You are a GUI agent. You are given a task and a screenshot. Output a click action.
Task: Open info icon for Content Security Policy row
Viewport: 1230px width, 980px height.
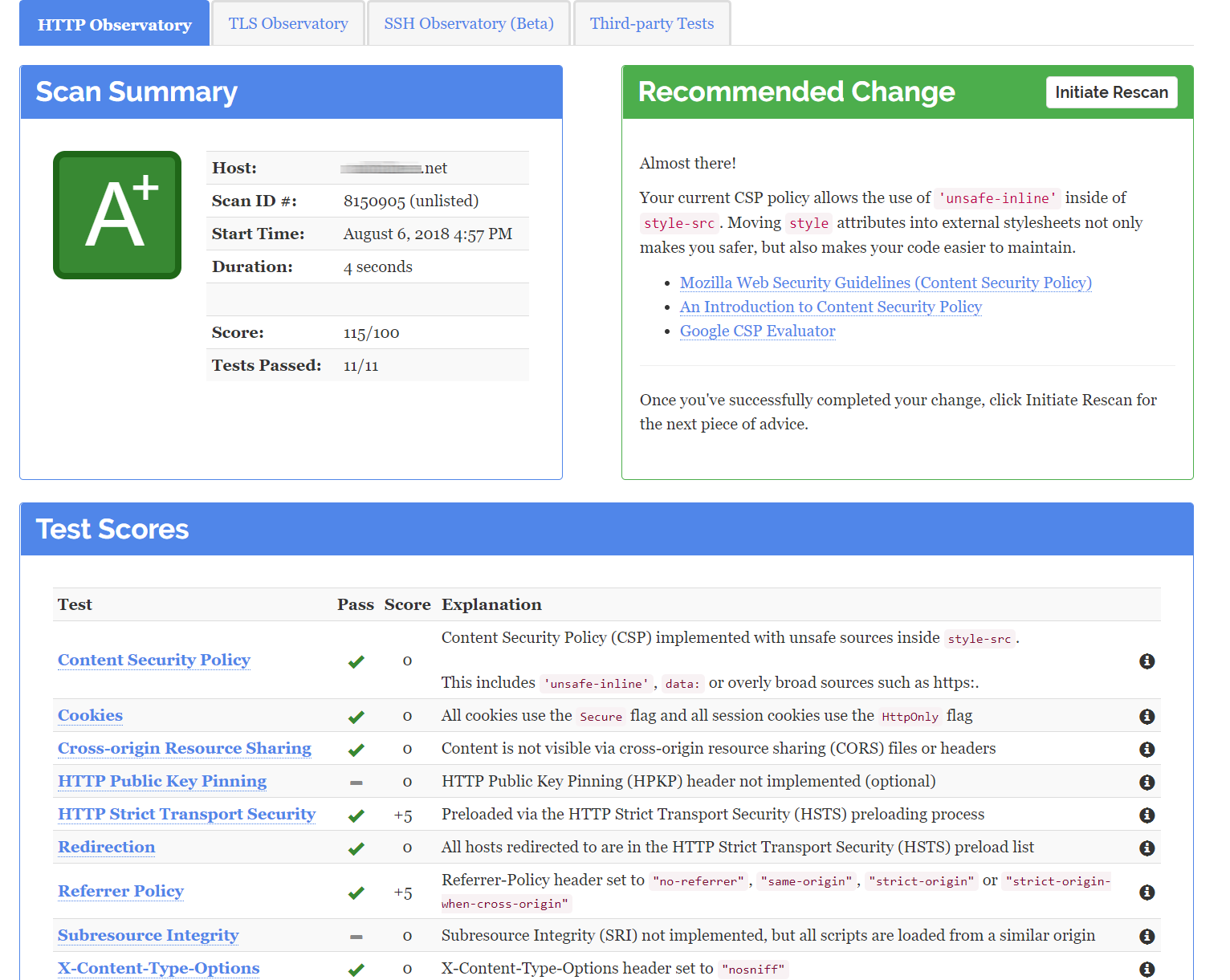tap(1147, 661)
